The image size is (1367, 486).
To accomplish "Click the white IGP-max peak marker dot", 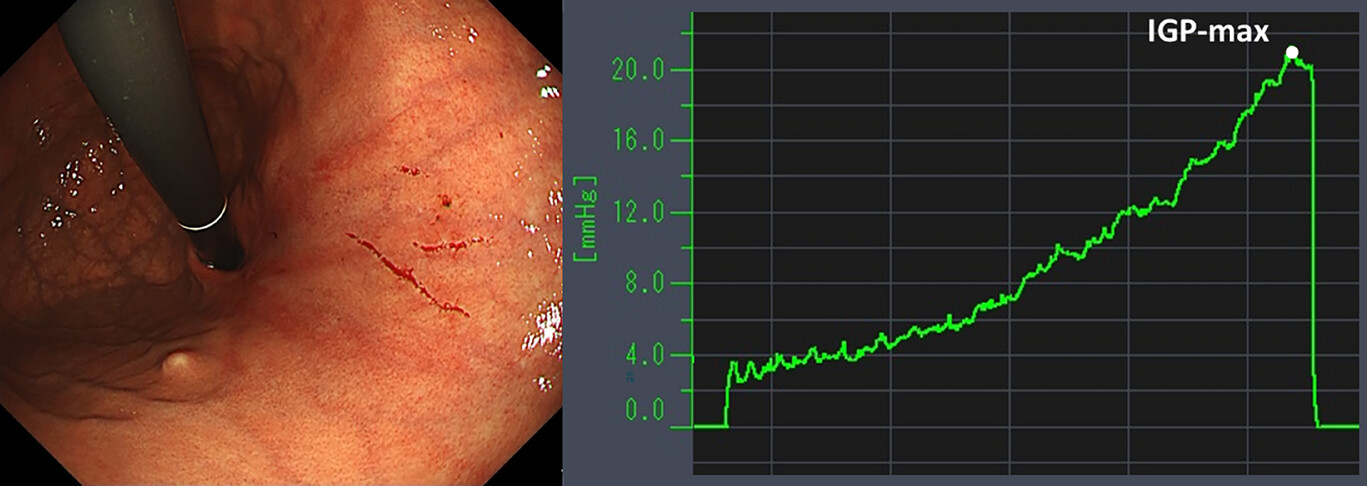I will (x=1291, y=52).
